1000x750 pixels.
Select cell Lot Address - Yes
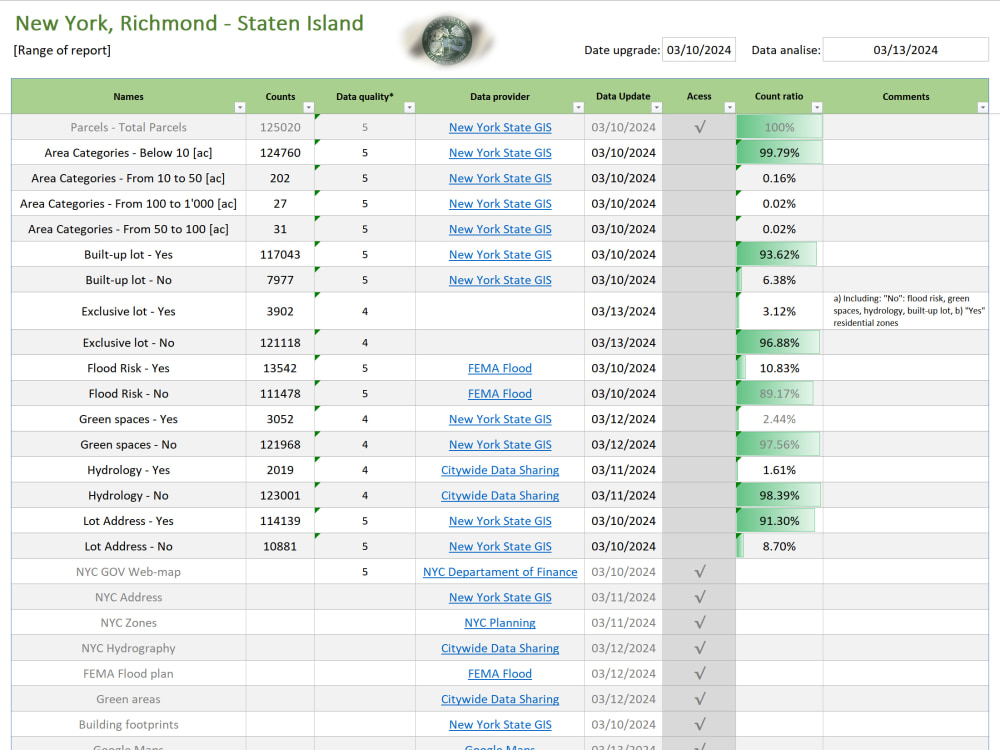click(128, 521)
